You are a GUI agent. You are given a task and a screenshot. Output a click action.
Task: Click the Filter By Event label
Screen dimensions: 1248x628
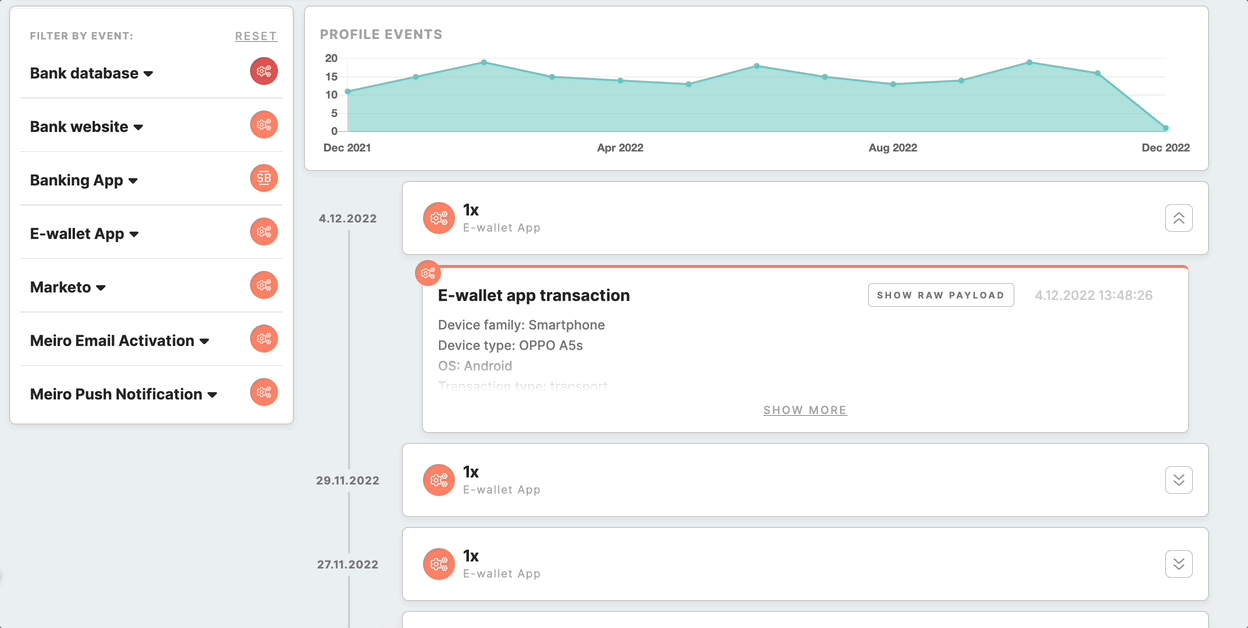click(82, 36)
